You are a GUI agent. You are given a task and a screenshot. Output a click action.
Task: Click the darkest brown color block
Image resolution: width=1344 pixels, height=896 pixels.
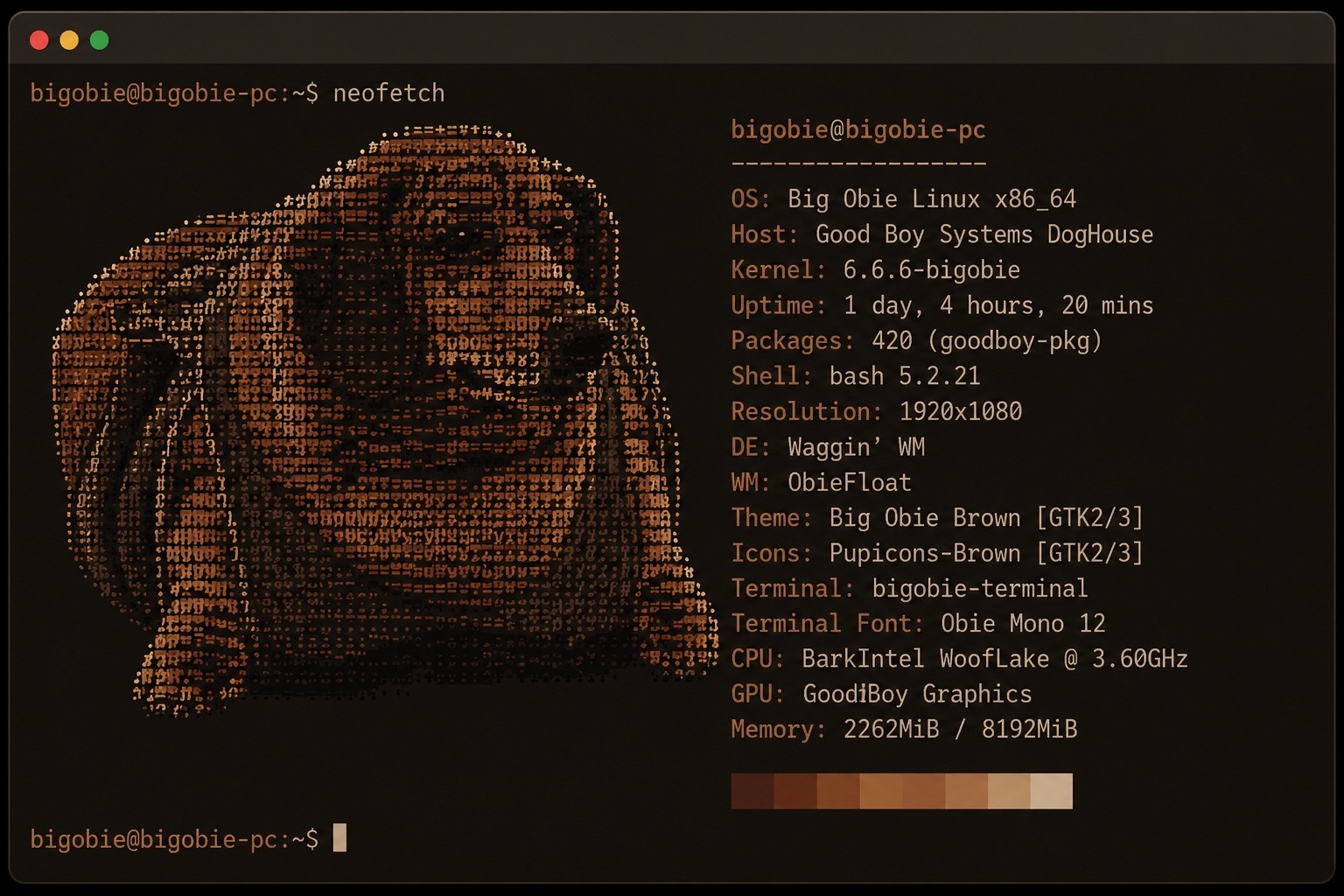pos(752,791)
